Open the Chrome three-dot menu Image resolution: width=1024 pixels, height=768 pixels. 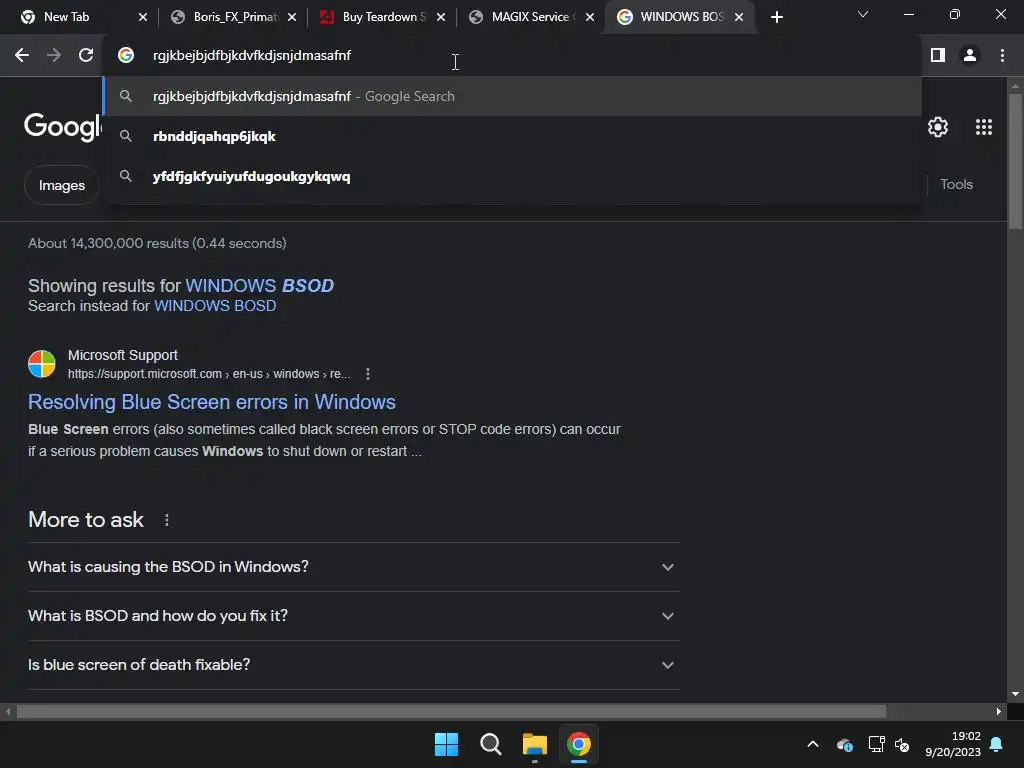[x=1002, y=56]
